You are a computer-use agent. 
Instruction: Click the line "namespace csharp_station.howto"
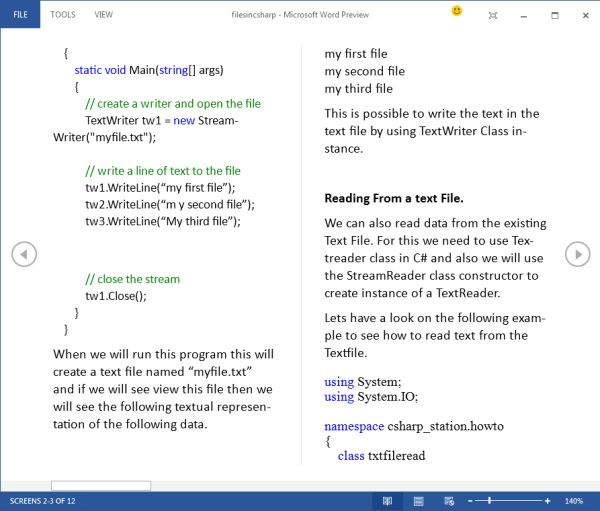tap(414, 426)
